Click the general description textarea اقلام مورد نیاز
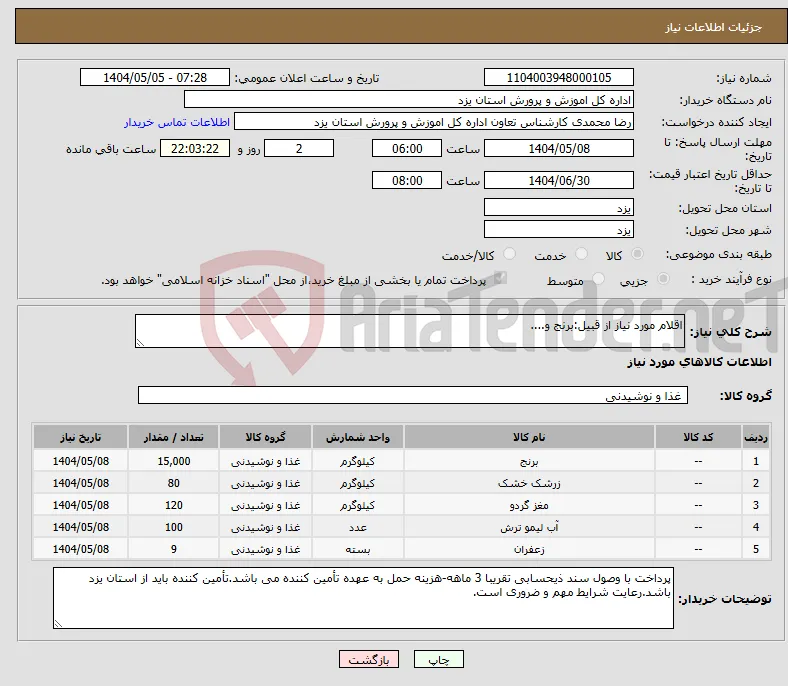Screen dimensions: 788x686 tap(410, 331)
